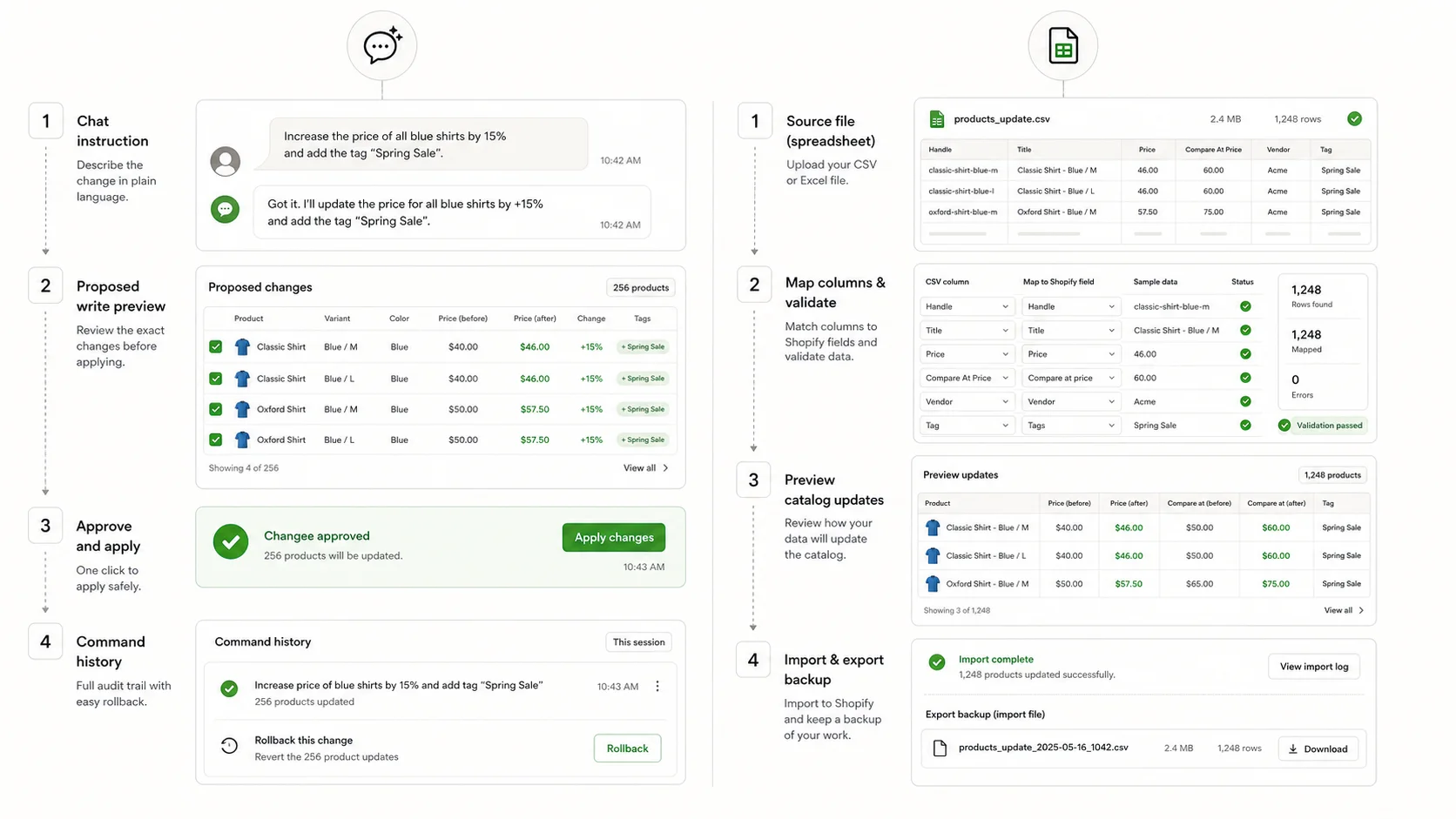Click Spring Sale tag in Oxford Shirt Blue / L row
1456x819 pixels.
click(x=643, y=440)
